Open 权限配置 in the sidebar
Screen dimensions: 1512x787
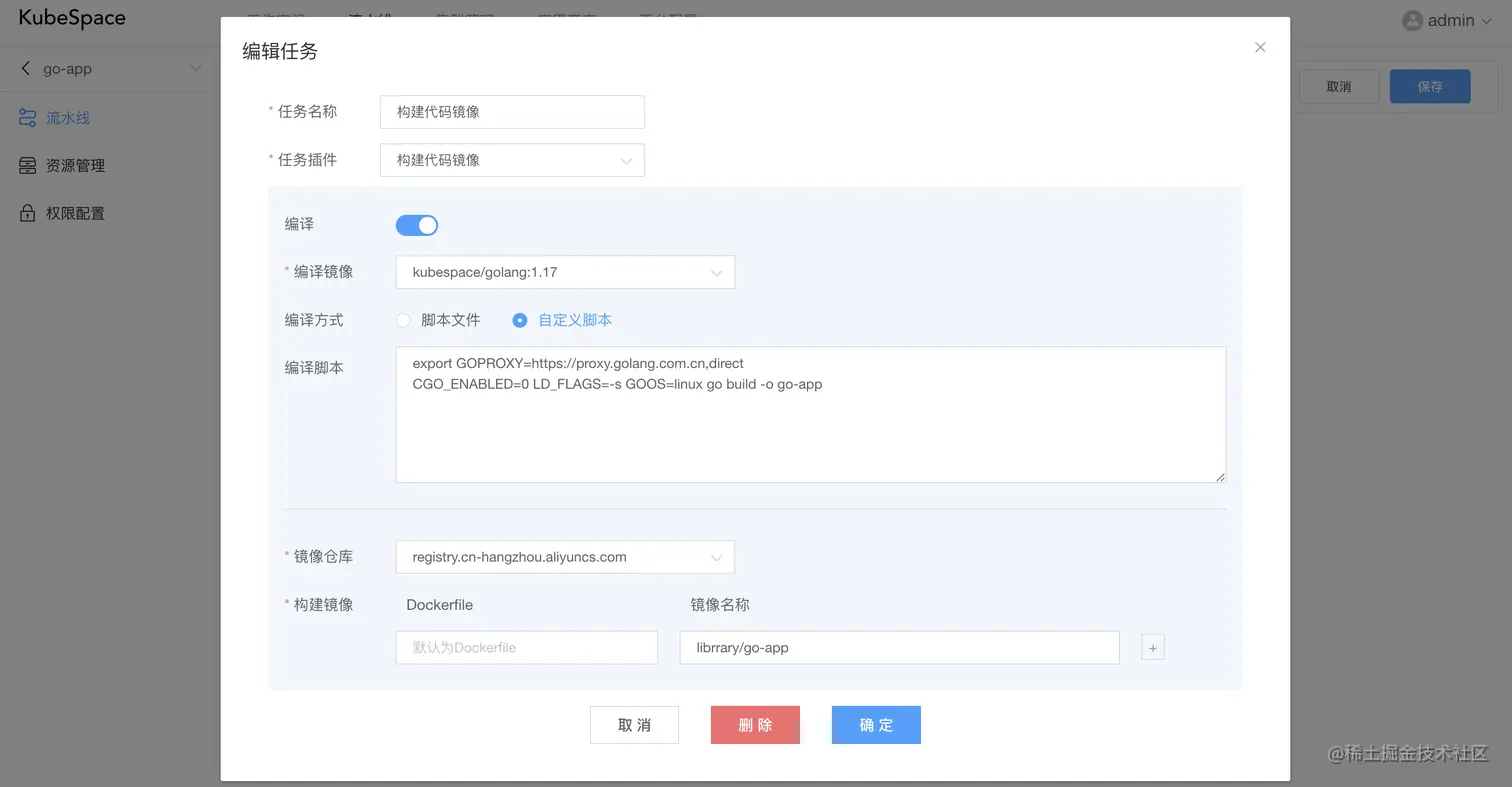(x=75, y=213)
